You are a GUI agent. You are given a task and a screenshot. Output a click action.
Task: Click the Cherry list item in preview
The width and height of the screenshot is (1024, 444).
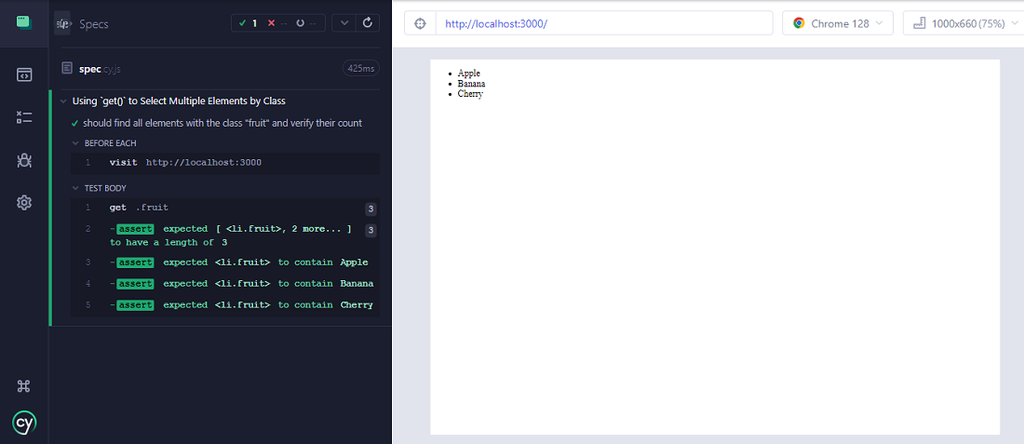pos(470,94)
